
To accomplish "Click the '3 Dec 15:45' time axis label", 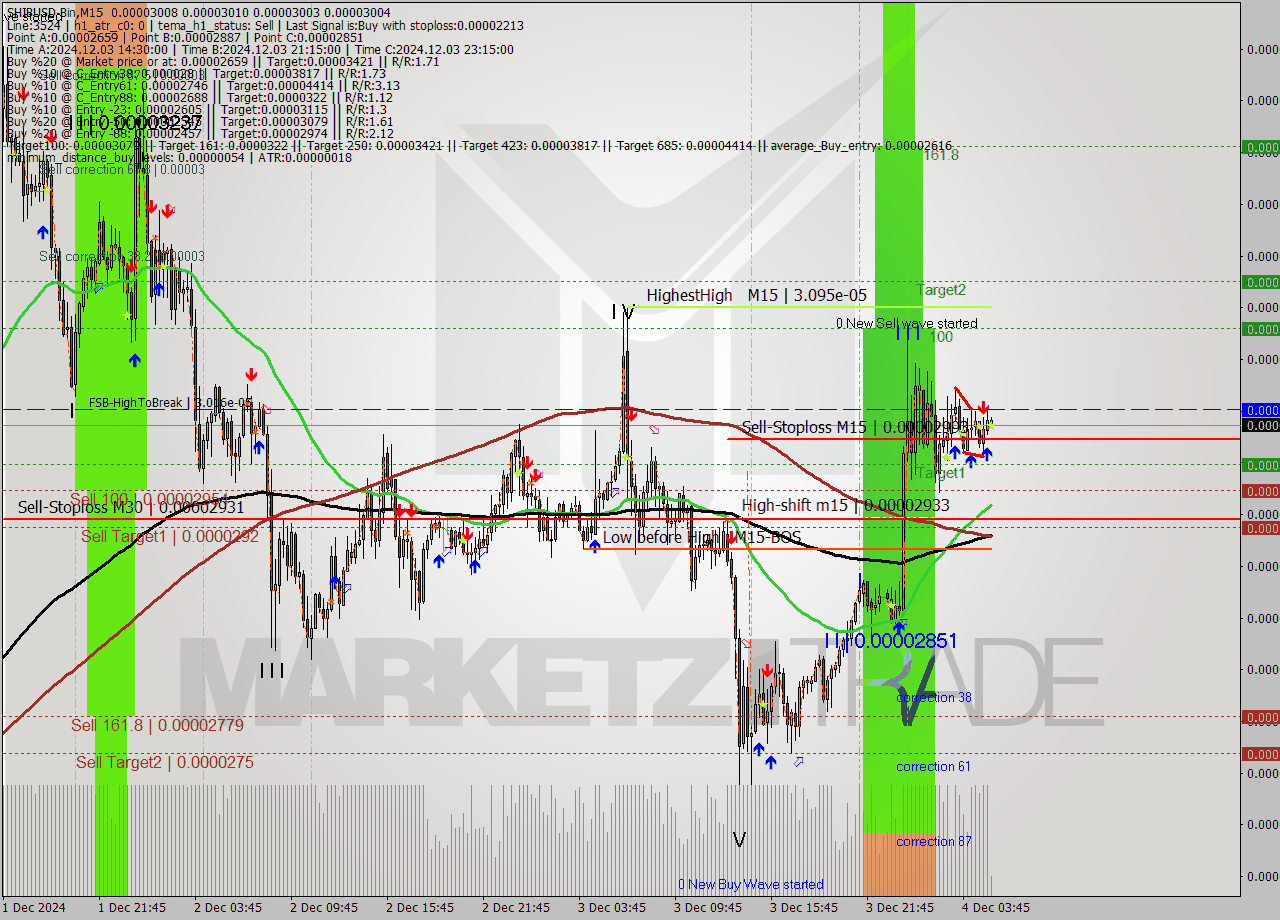I will pos(804,907).
